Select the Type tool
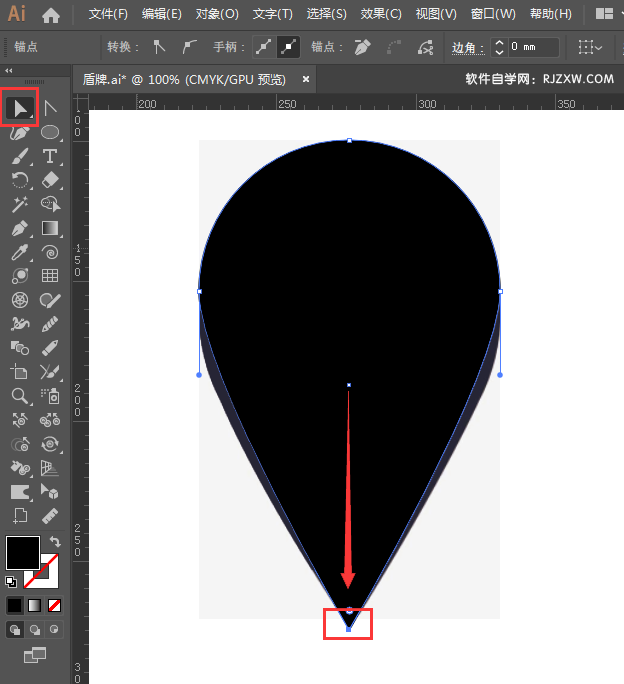 pos(49,156)
